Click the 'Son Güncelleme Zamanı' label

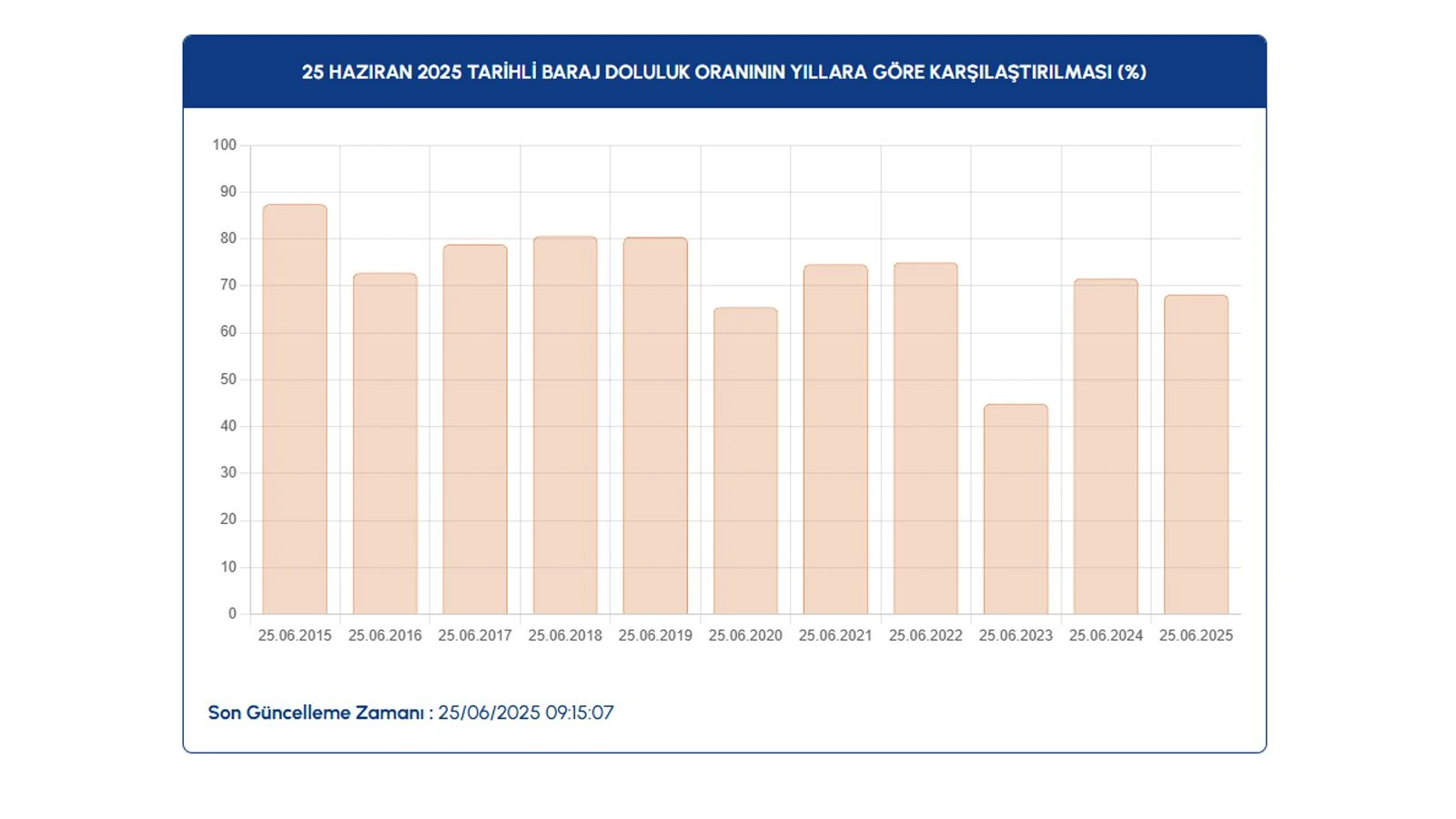tap(316, 713)
